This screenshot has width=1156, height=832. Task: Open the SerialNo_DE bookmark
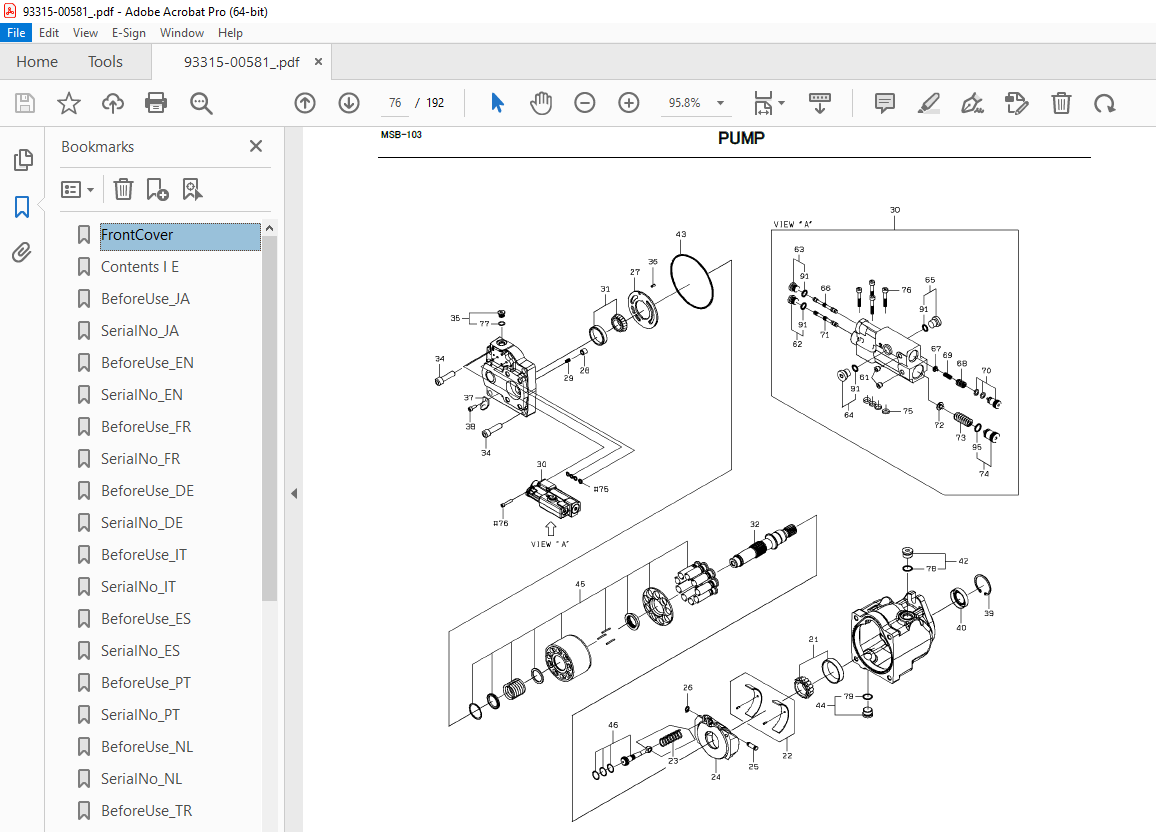[142, 523]
